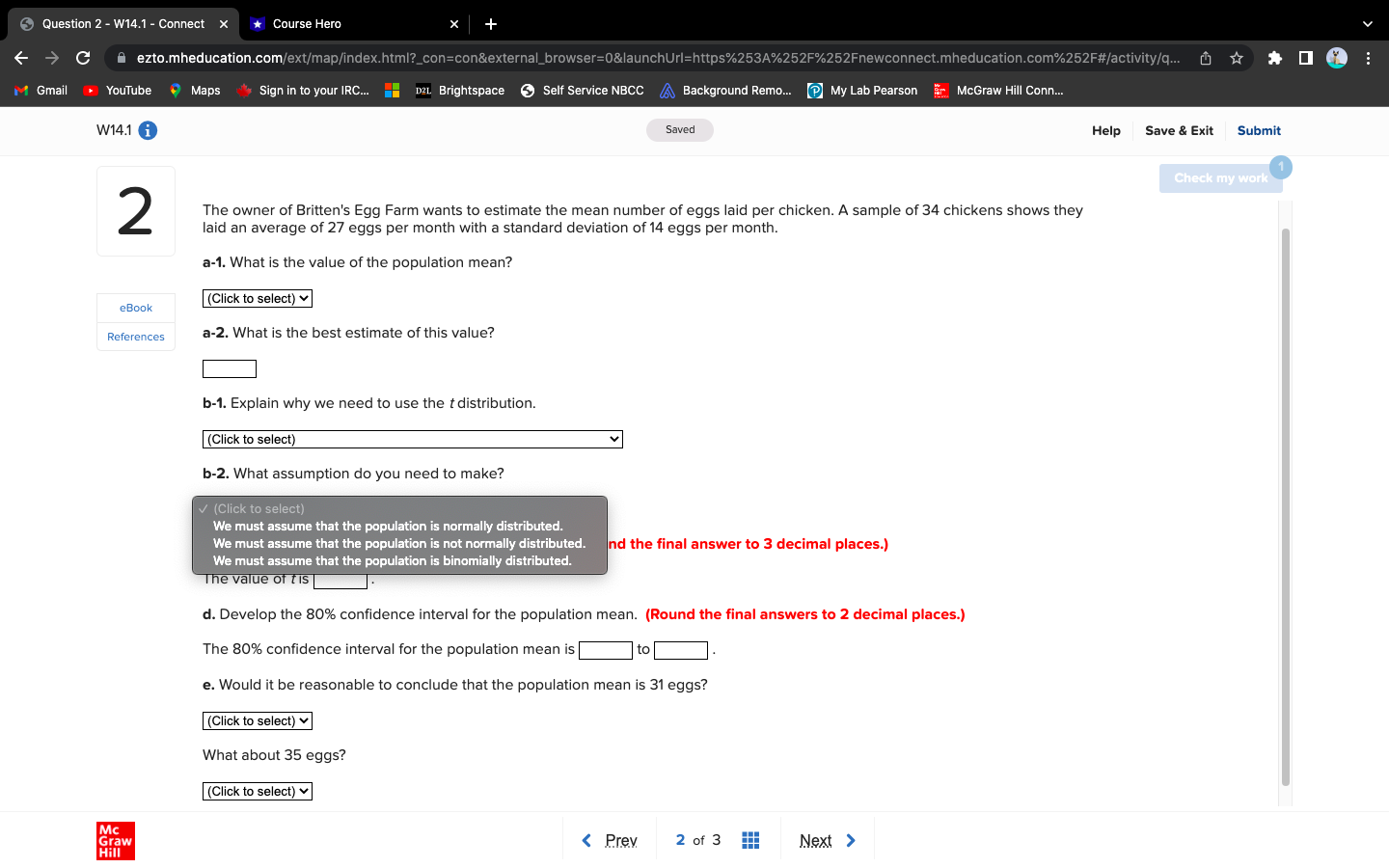Click the Submit link
The width and height of the screenshot is (1389, 868).
click(x=1259, y=130)
